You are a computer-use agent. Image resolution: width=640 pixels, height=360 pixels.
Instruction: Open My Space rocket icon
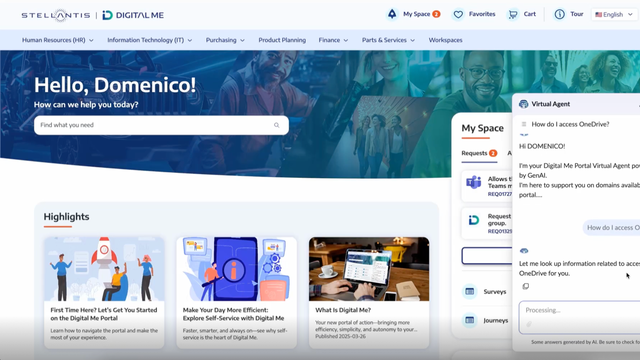[392, 14]
